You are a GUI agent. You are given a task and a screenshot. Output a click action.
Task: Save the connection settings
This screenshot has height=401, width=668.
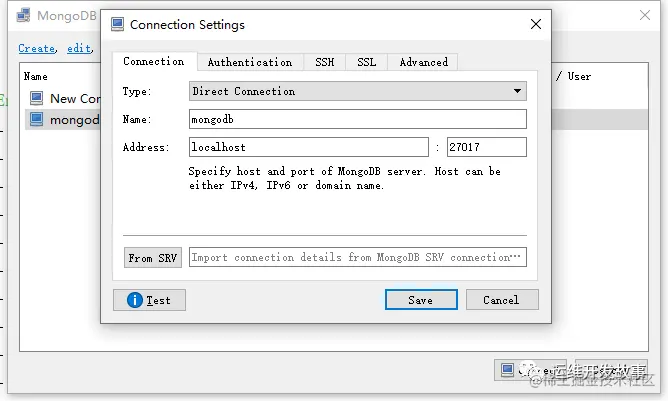[421, 300]
